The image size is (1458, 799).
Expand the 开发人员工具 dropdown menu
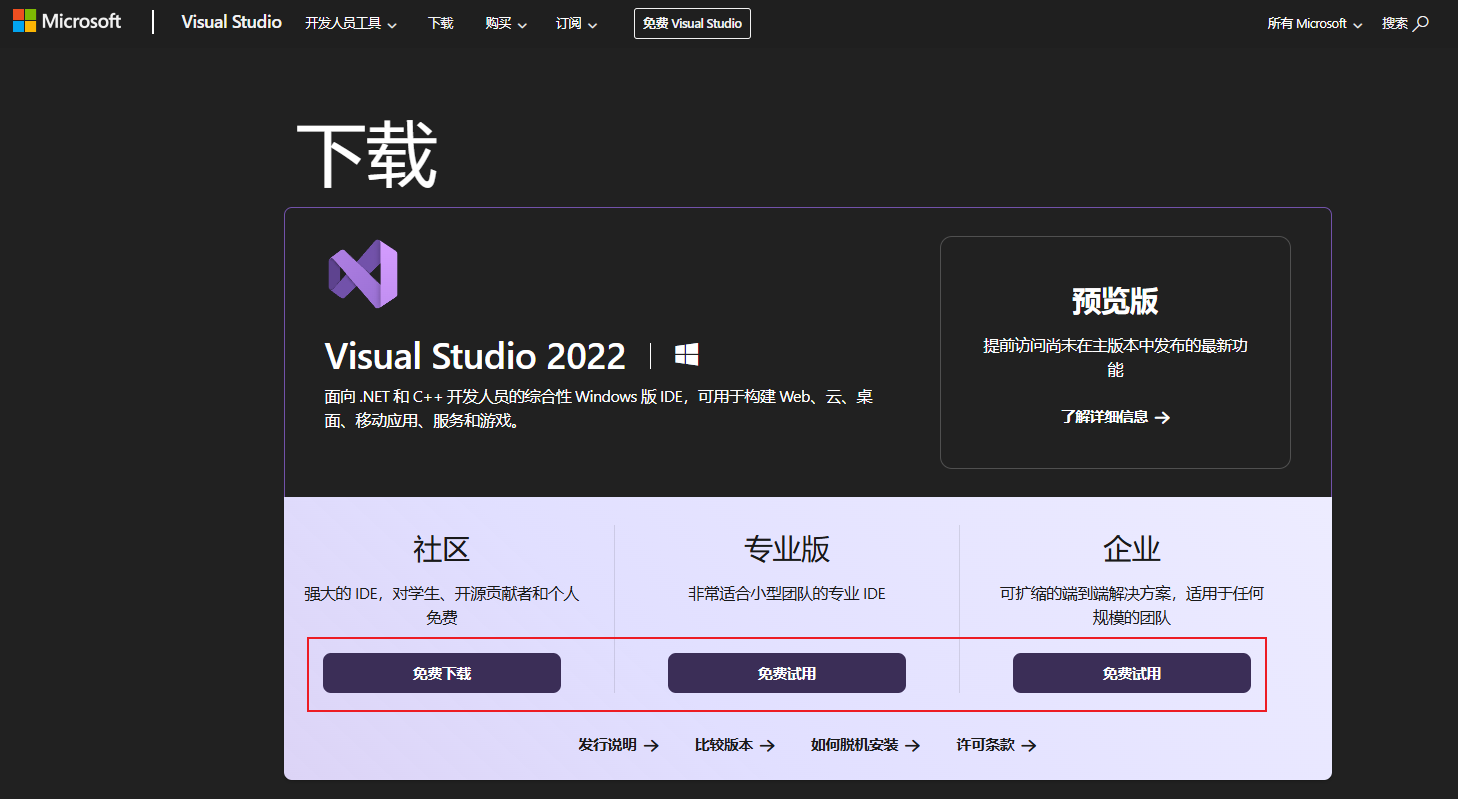click(x=350, y=23)
